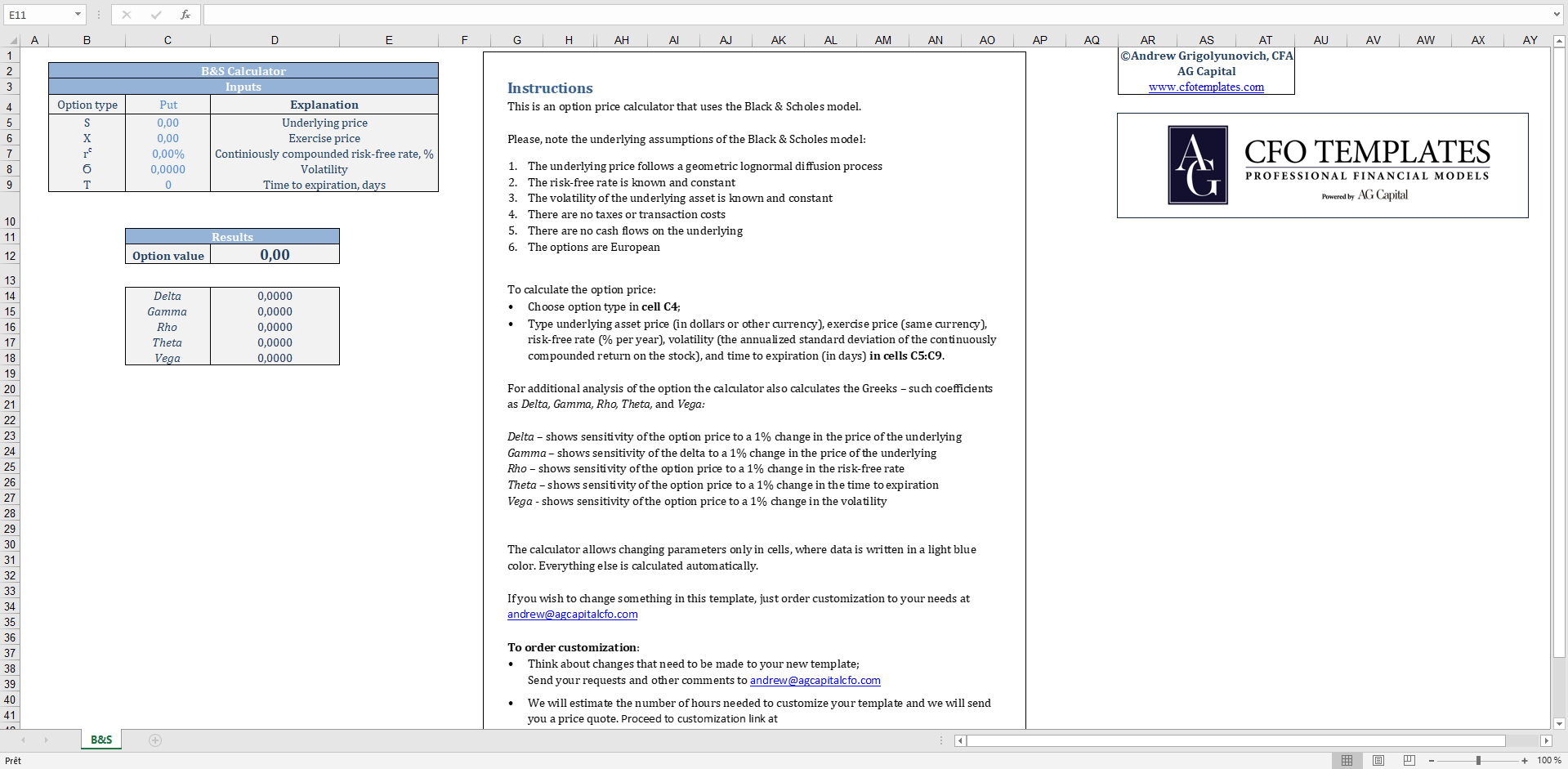
Task: Select the Option type cell showing Put
Action: coord(168,105)
